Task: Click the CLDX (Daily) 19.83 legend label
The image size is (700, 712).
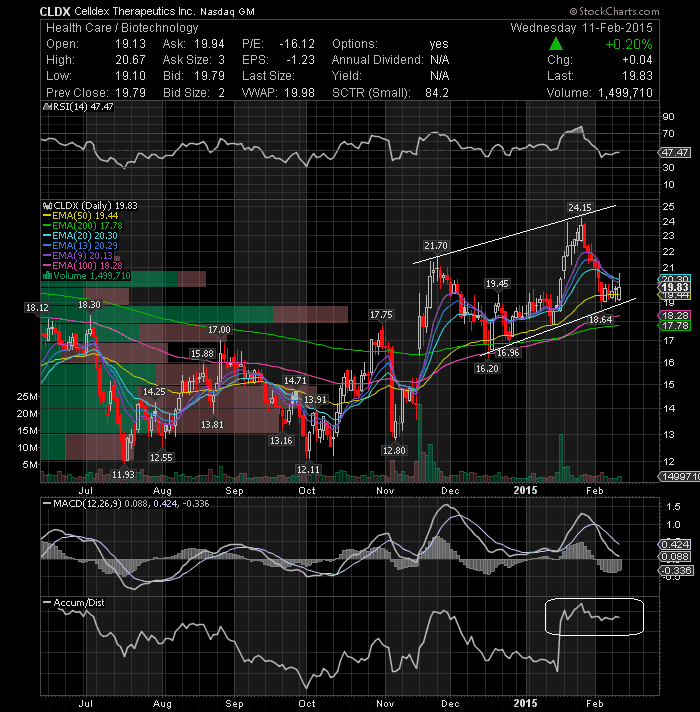Action: 90,206
